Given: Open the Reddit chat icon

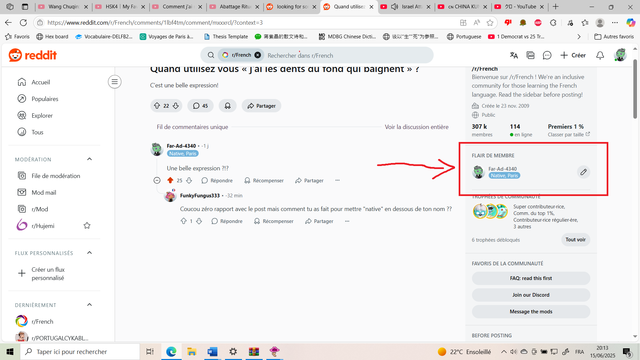Looking at the screenshot, I should 547,55.
